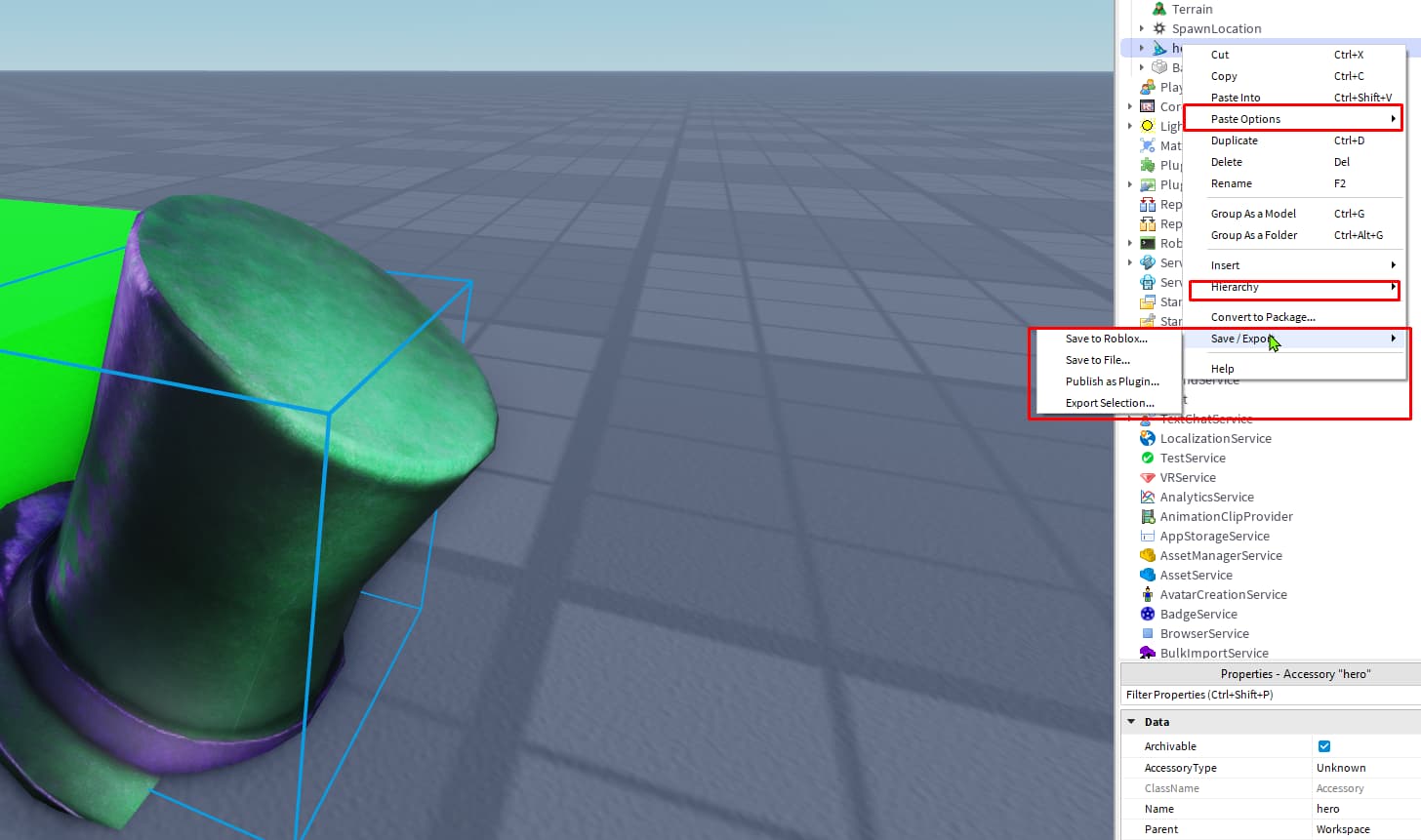The height and width of the screenshot is (840, 1421).
Task: Select the Terrain icon in Explorer
Action: (1159, 9)
